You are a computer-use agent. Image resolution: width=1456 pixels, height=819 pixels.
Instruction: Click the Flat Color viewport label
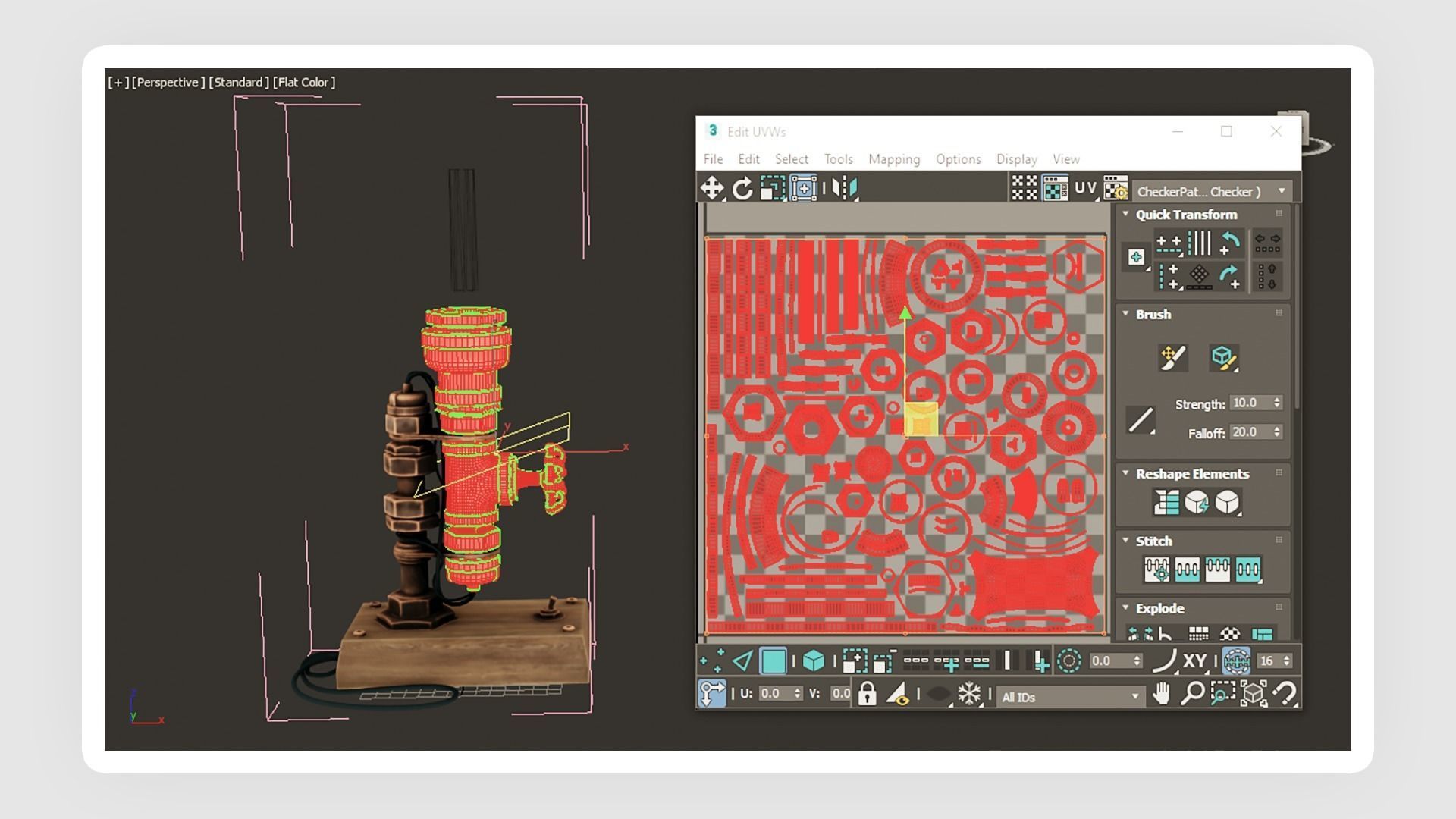[x=303, y=83]
